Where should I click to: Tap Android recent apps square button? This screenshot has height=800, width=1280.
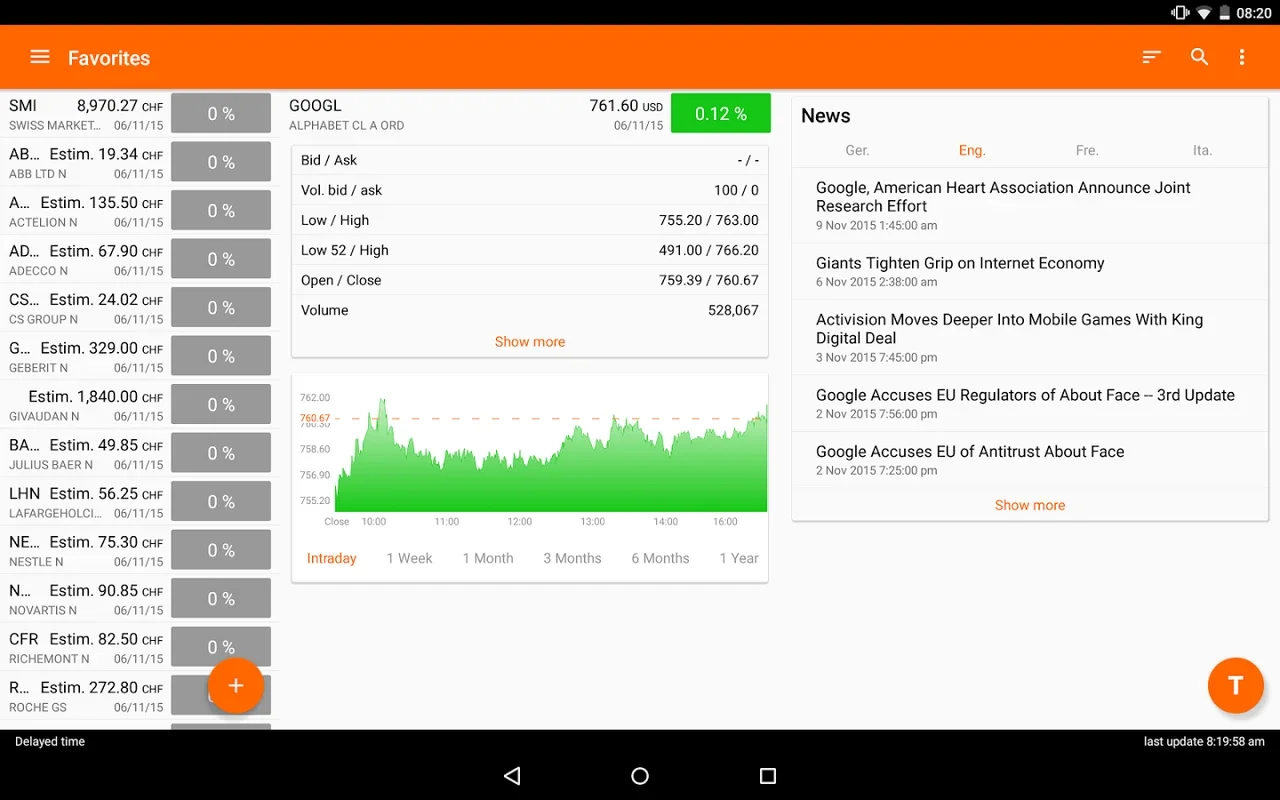coord(768,776)
